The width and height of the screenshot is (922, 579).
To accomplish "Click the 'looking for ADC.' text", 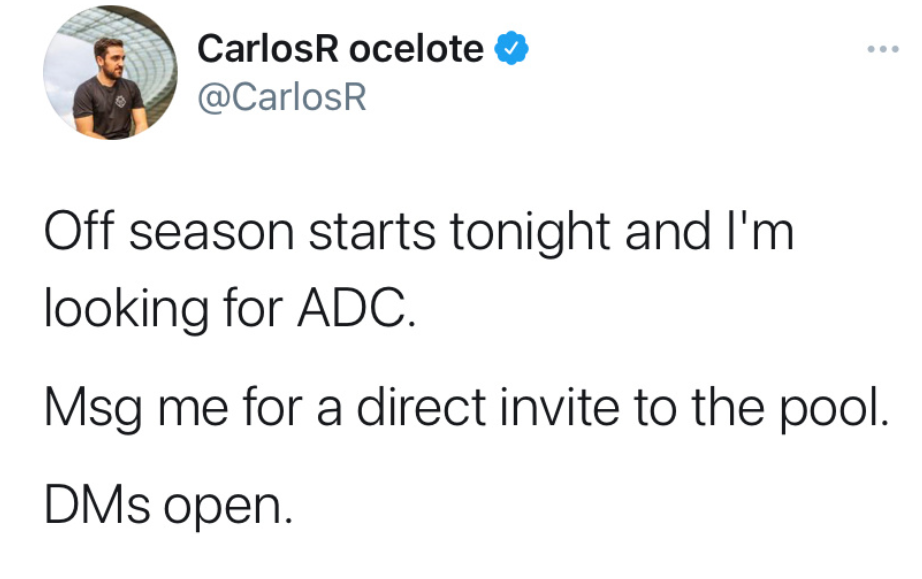I will tap(230, 310).
